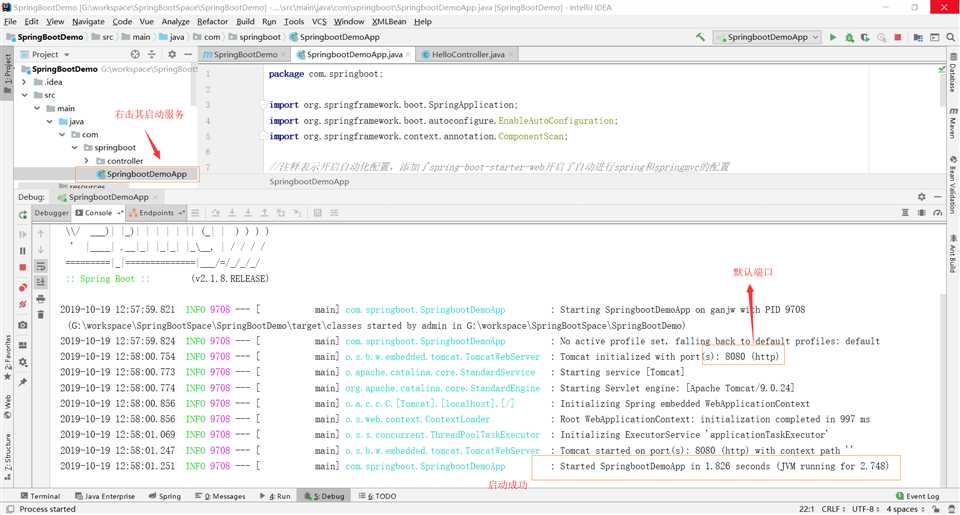Click camera thread dump icon
Viewport: 960px width, 515px height.
point(23,325)
